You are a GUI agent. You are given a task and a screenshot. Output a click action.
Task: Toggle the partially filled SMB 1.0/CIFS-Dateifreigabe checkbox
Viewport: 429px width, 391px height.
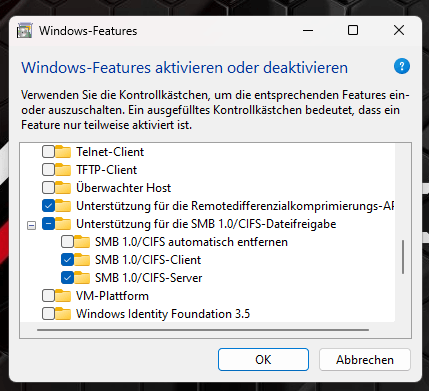[x=48, y=224]
